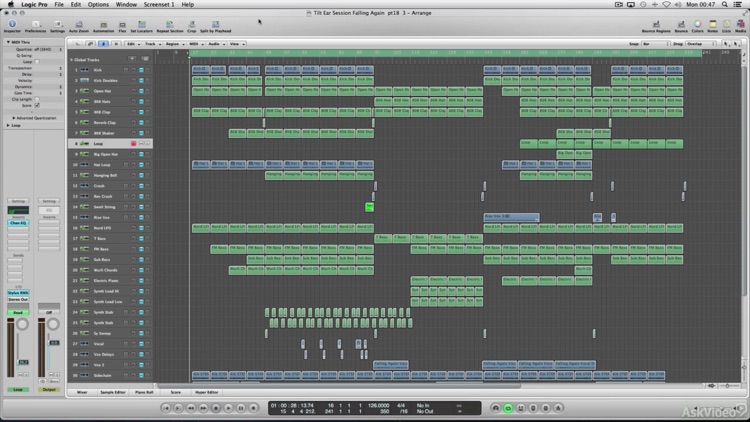Open the Arrange View local menu
Screen dimensions: 750x422
237,44
